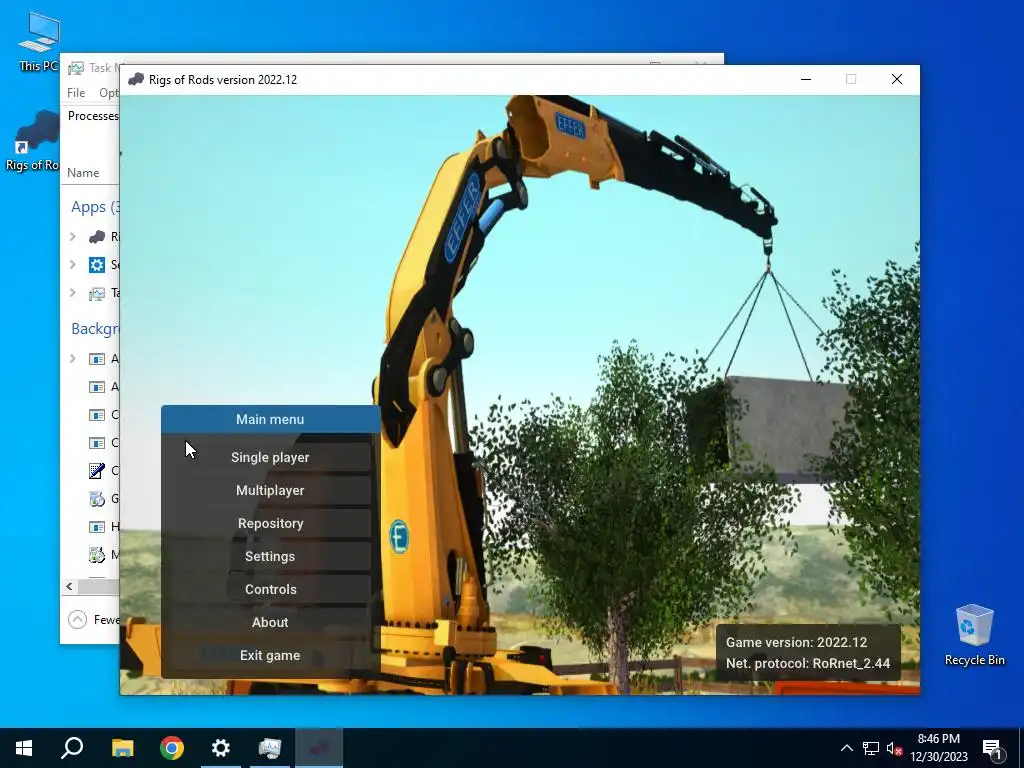
Task: Select the notepad-pen process icon in Task Manager
Action: pyautogui.click(x=97, y=470)
